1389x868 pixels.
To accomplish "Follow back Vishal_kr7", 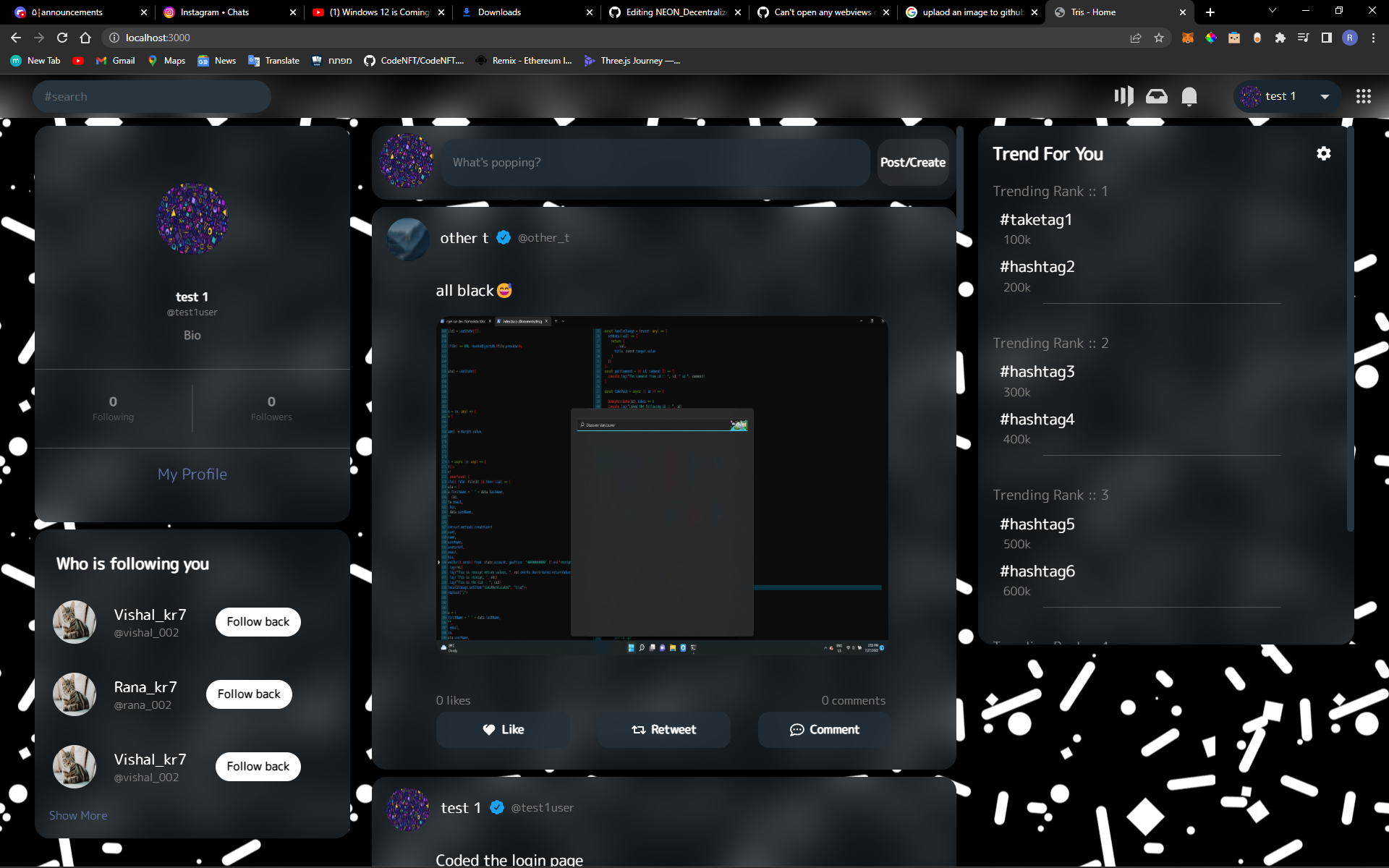I will [x=258, y=621].
